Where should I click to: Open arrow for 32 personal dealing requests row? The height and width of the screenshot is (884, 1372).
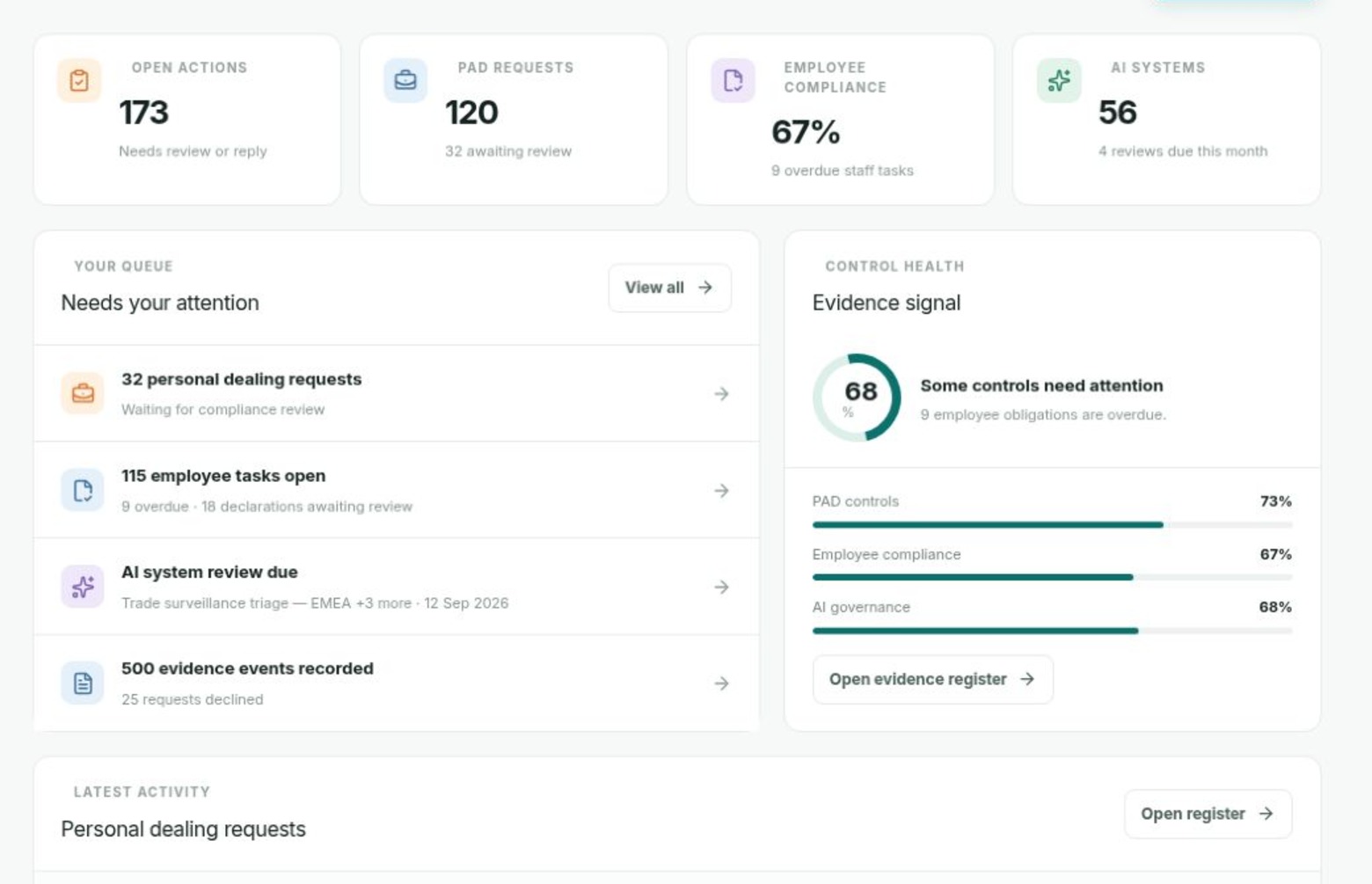(721, 394)
